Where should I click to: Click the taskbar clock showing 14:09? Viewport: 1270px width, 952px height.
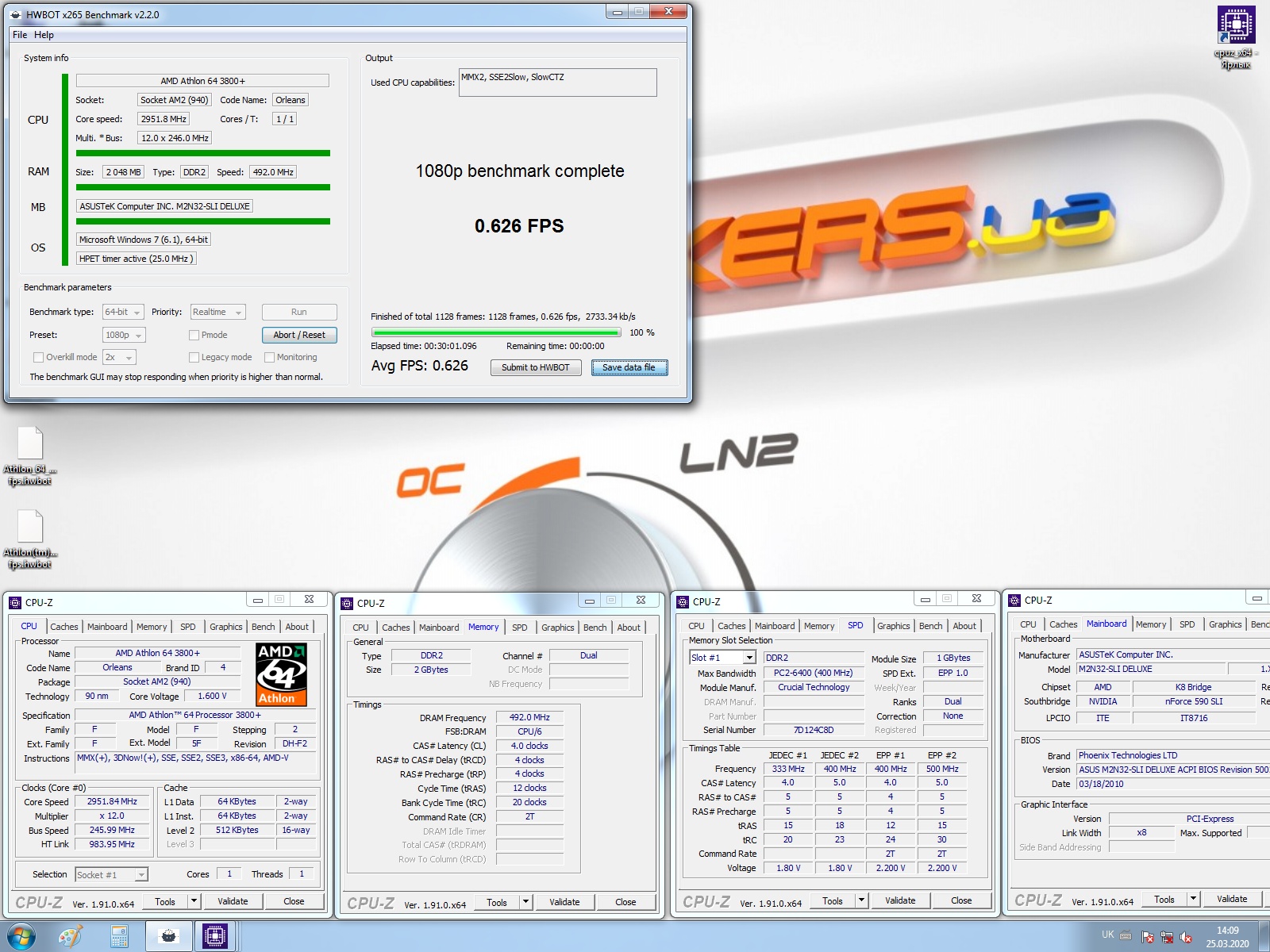tap(1227, 937)
